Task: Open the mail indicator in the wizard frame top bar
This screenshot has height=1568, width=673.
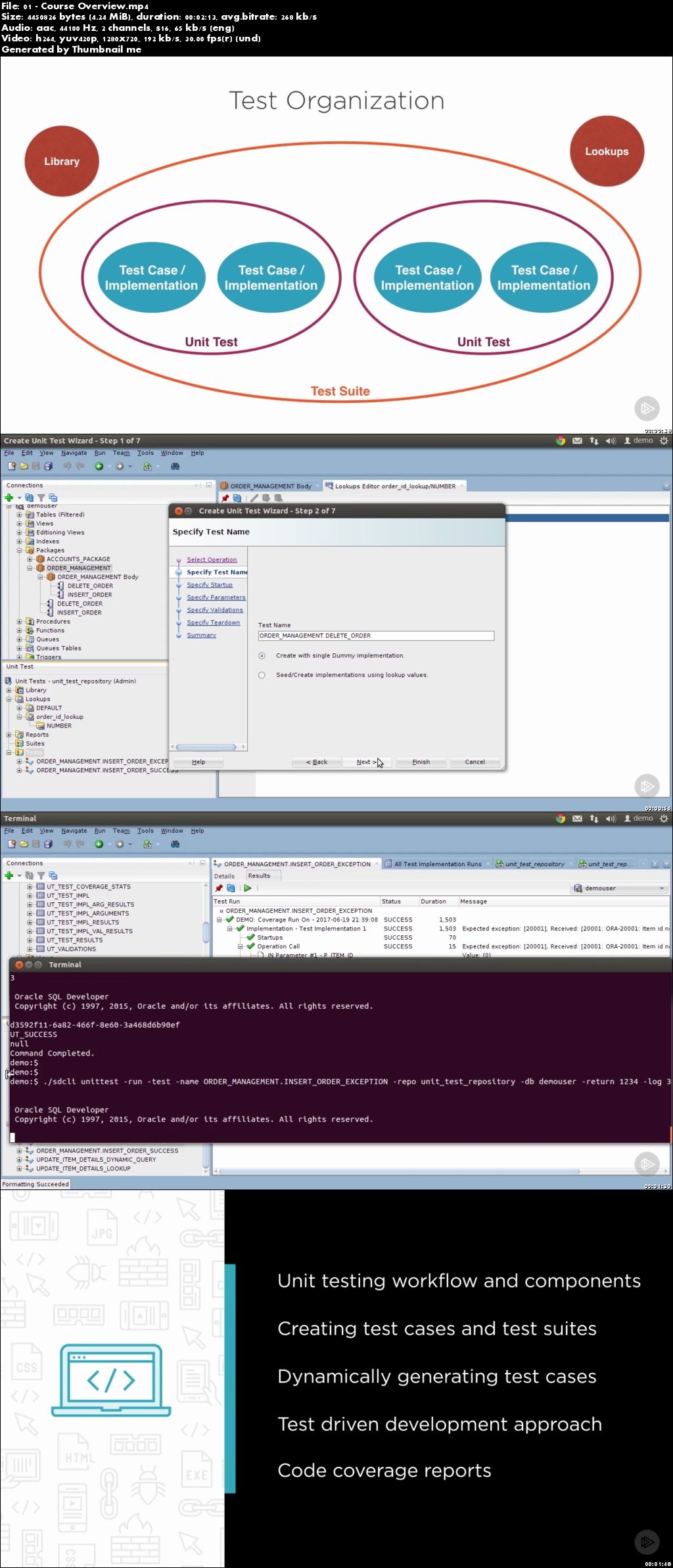Action: pyautogui.click(x=577, y=441)
